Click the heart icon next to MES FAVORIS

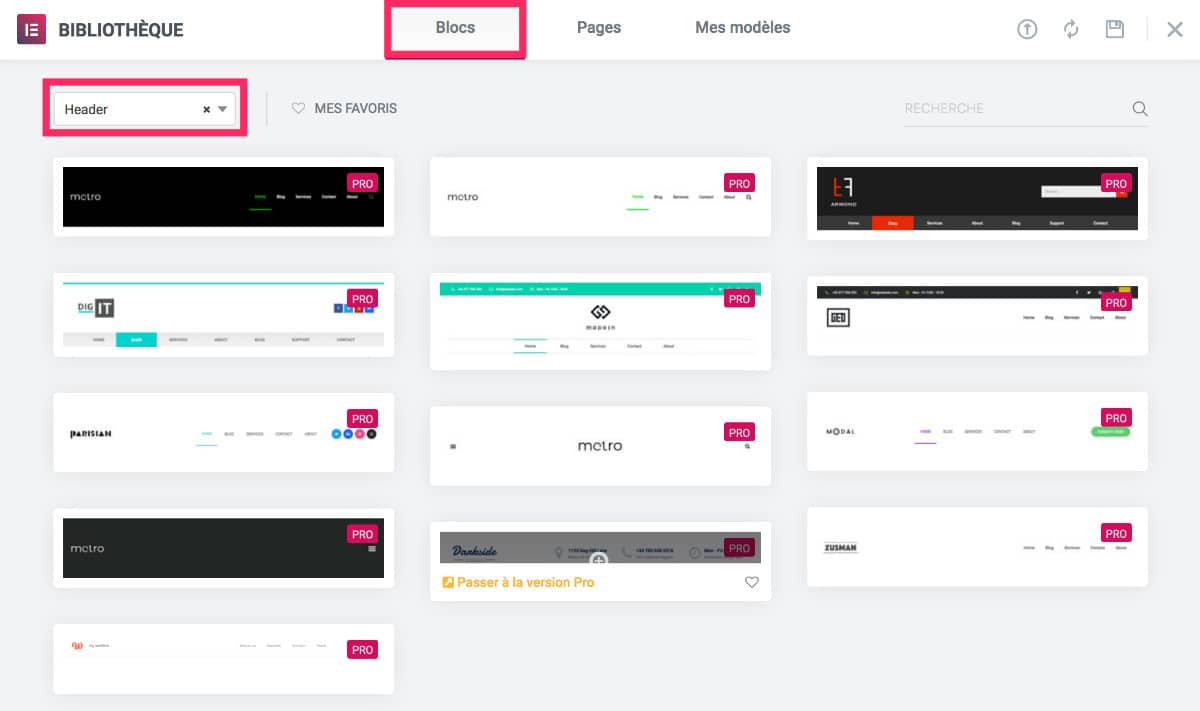[x=299, y=108]
